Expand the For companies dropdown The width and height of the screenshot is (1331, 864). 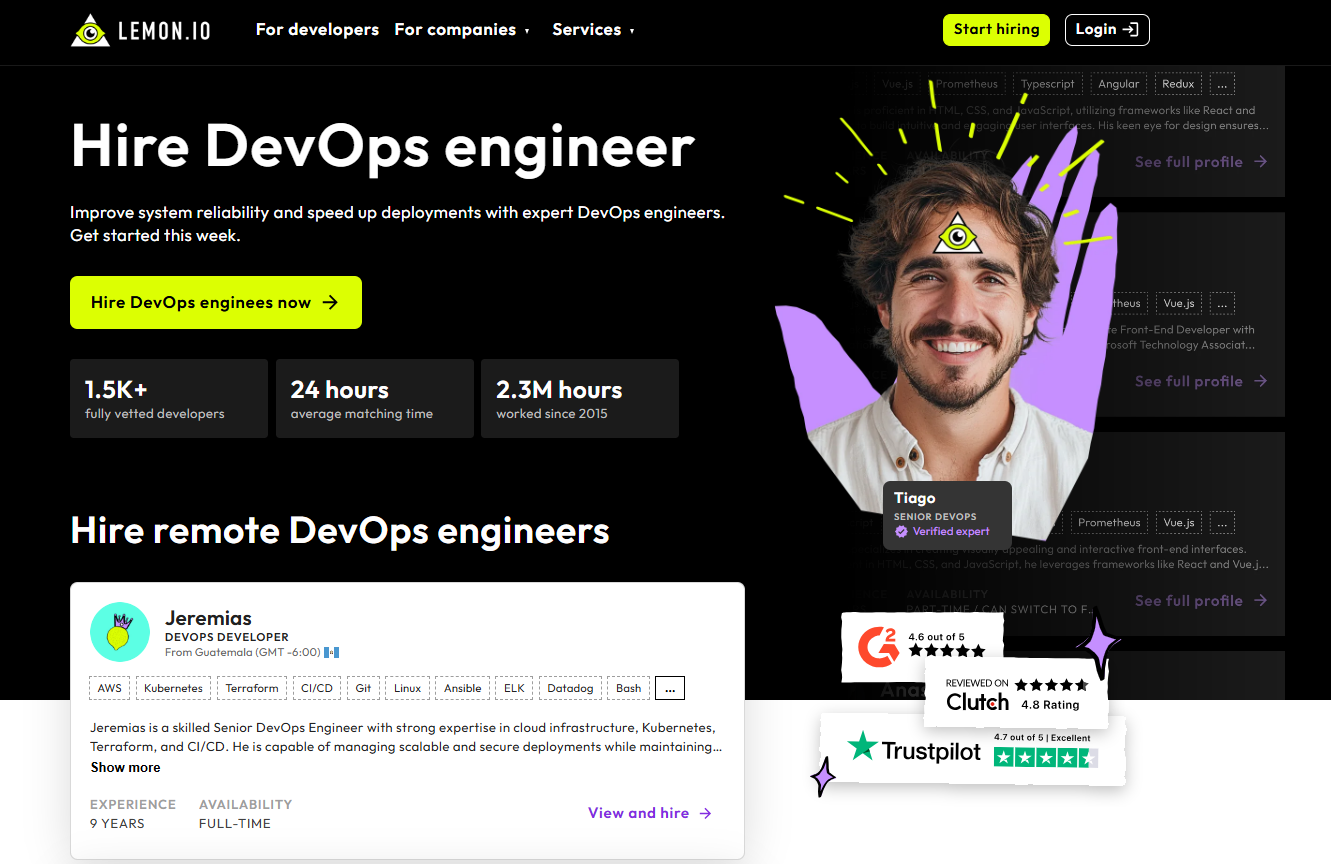click(x=462, y=30)
